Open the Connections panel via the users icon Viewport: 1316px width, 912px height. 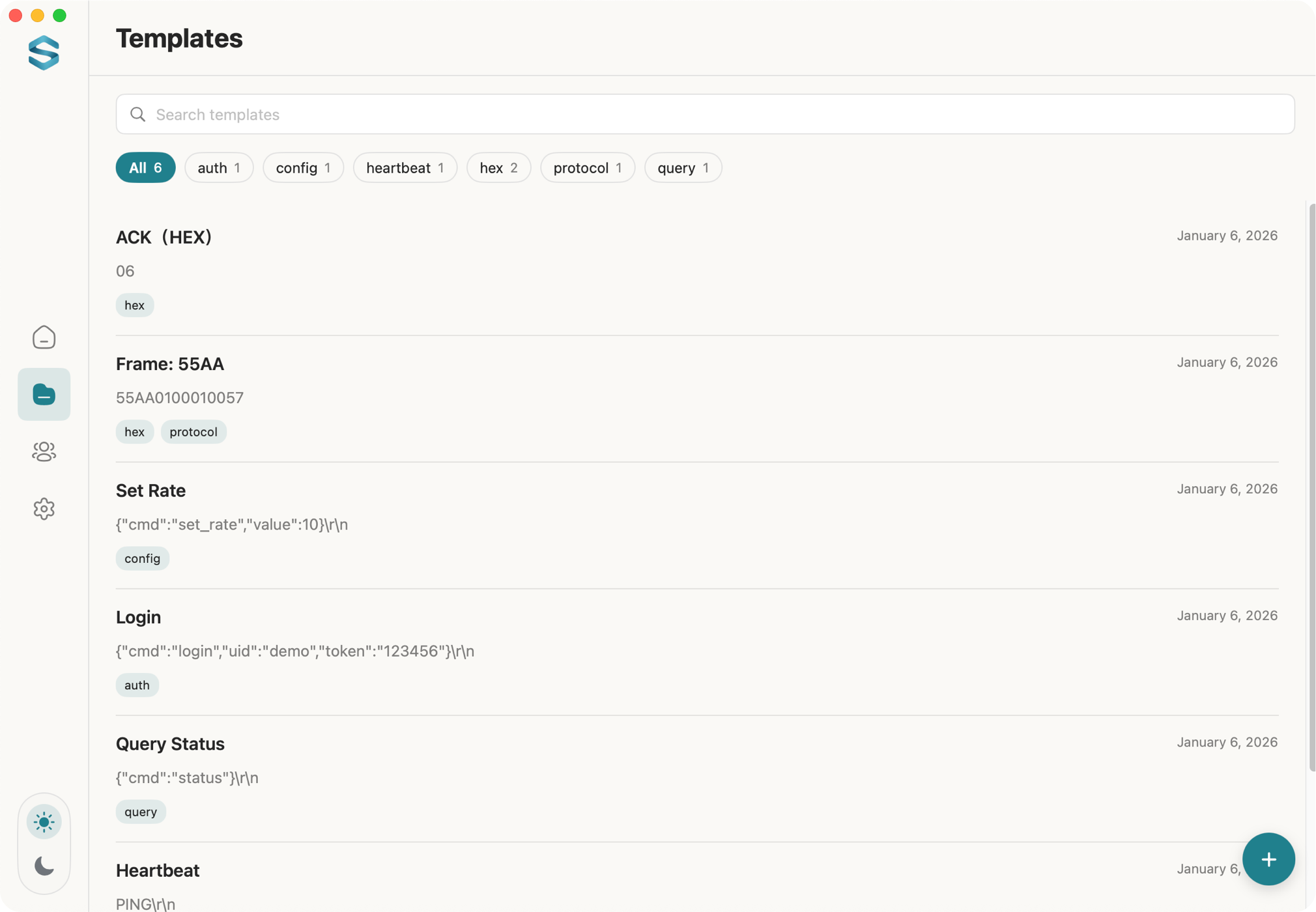(44, 452)
